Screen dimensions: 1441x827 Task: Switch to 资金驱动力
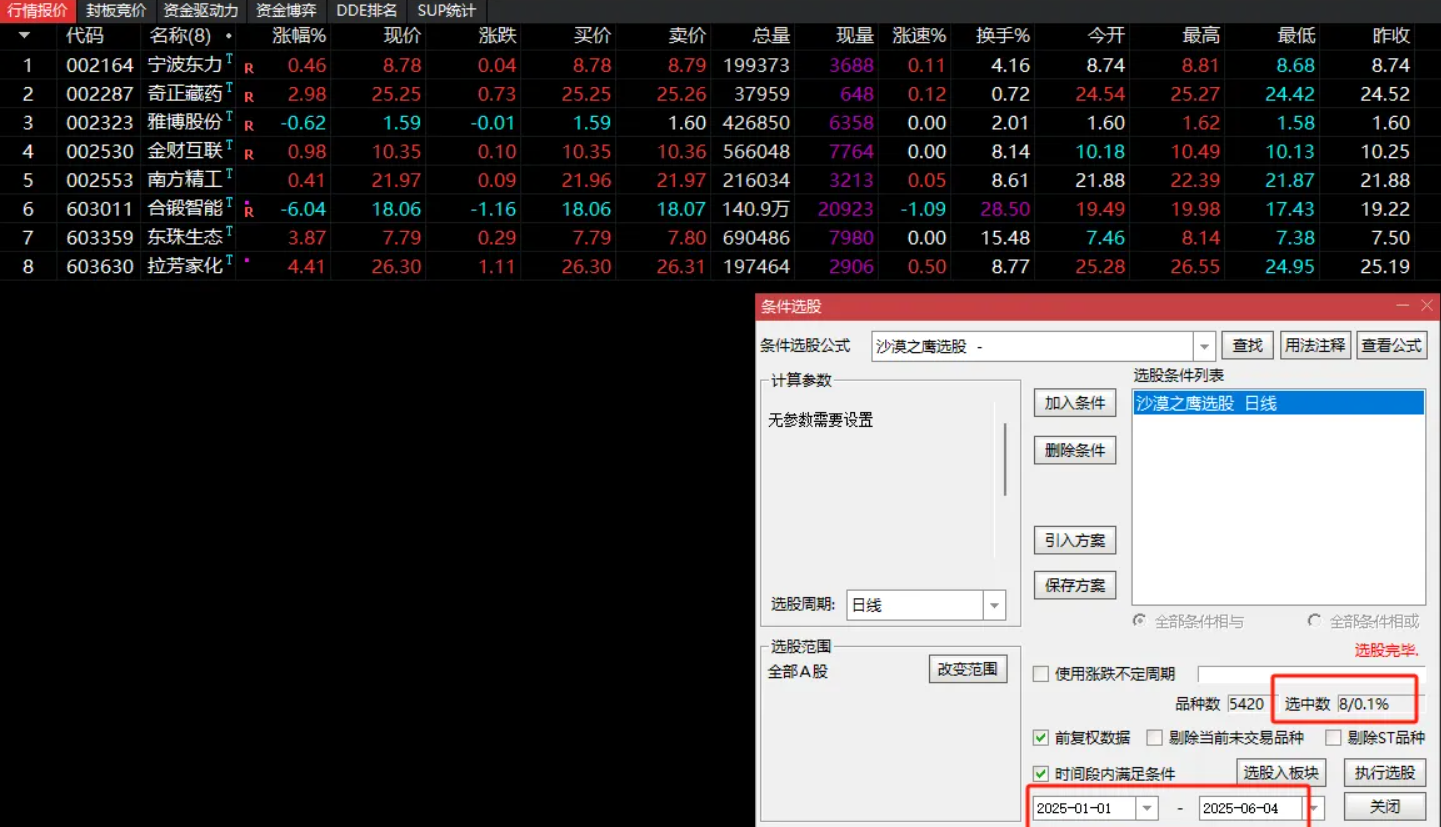click(x=200, y=11)
